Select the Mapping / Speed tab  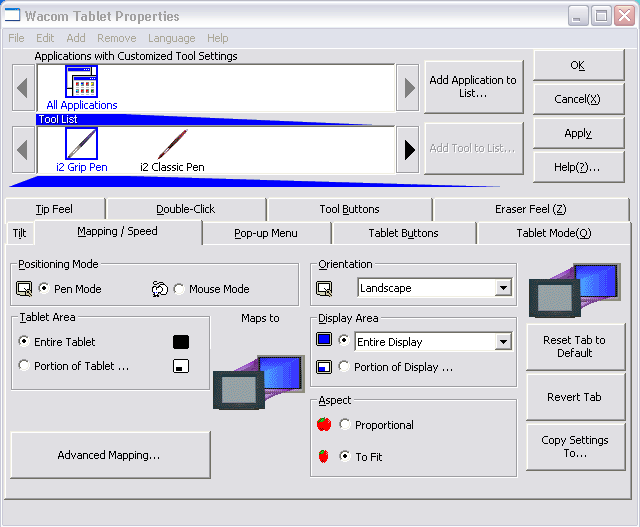[118, 231]
